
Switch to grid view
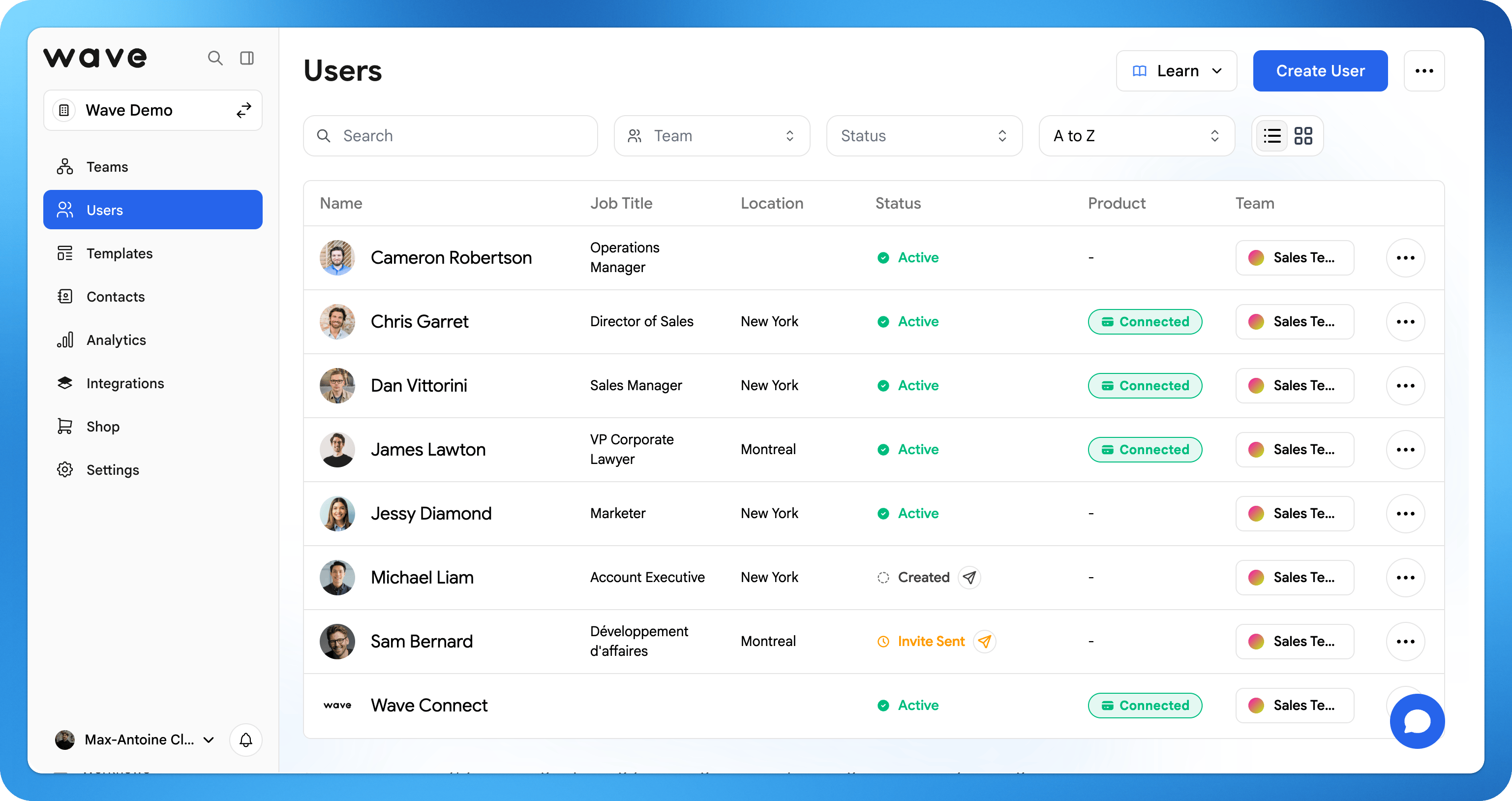[x=1303, y=136]
